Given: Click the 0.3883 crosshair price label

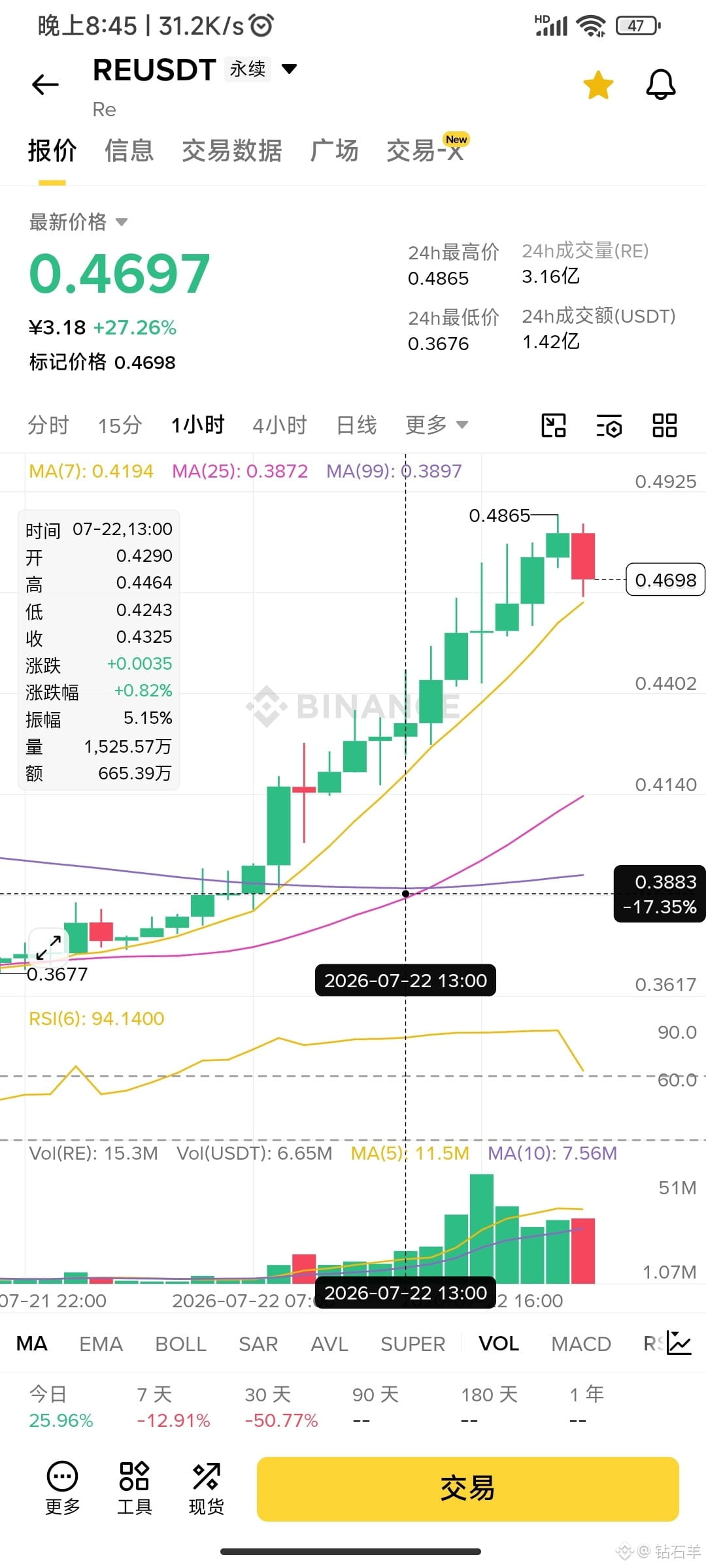Looking at the screenshot, I should 660,894.
